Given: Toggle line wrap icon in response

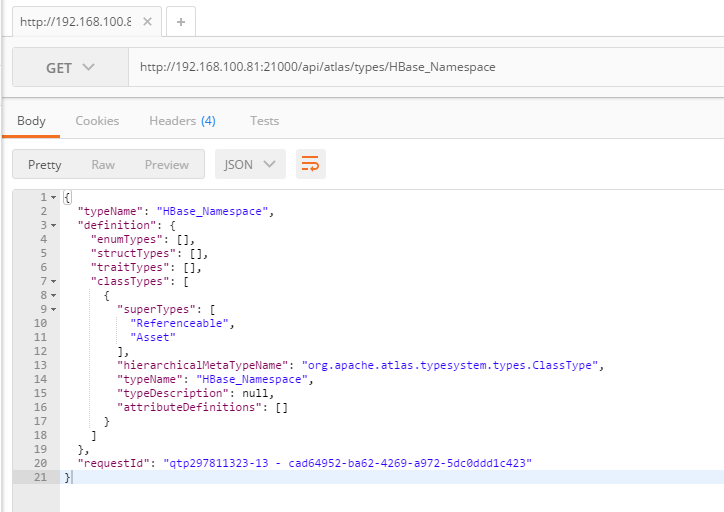Looking at the screenshot, I should 310,164.
